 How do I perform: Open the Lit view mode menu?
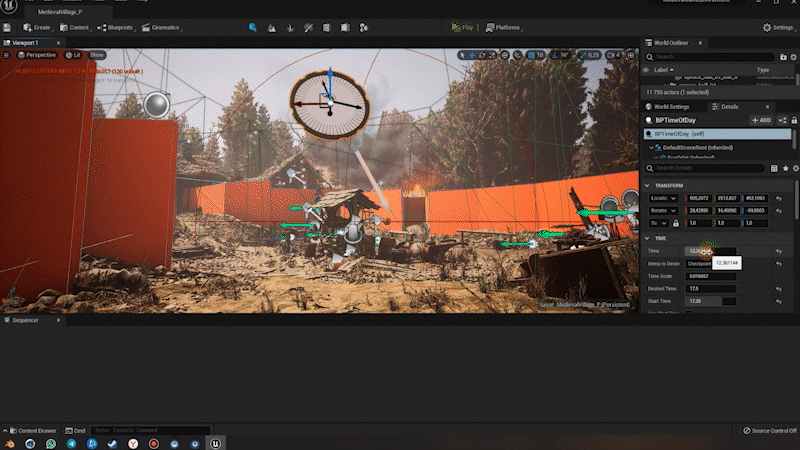(73, 55)
